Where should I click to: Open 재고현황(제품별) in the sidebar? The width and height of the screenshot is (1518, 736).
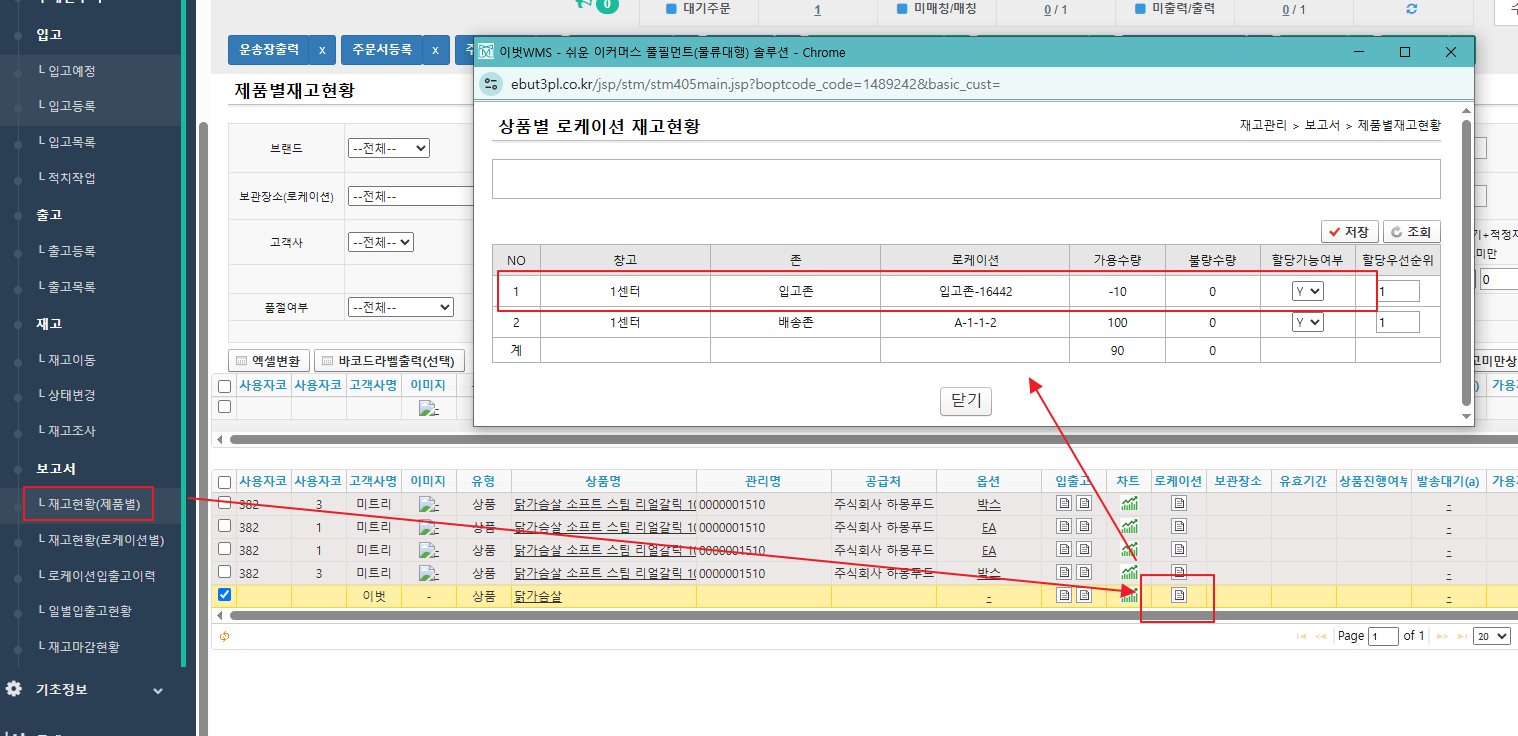point(93,503)
